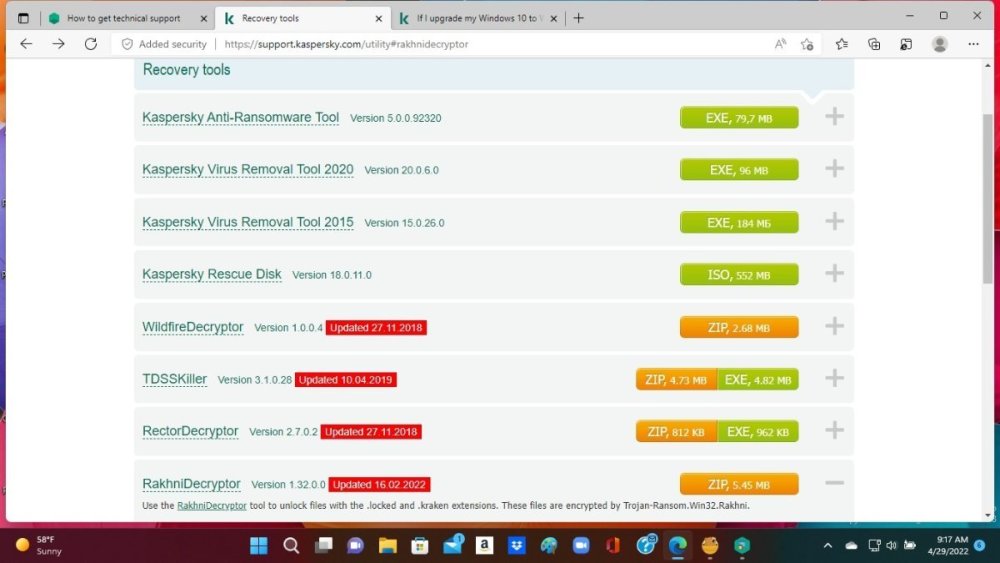Image resolution: width=1000 pixels, height=563 pixels.
Task: Download TDSSKiller ZIP 4.73 MB
Action: point(676,379)
